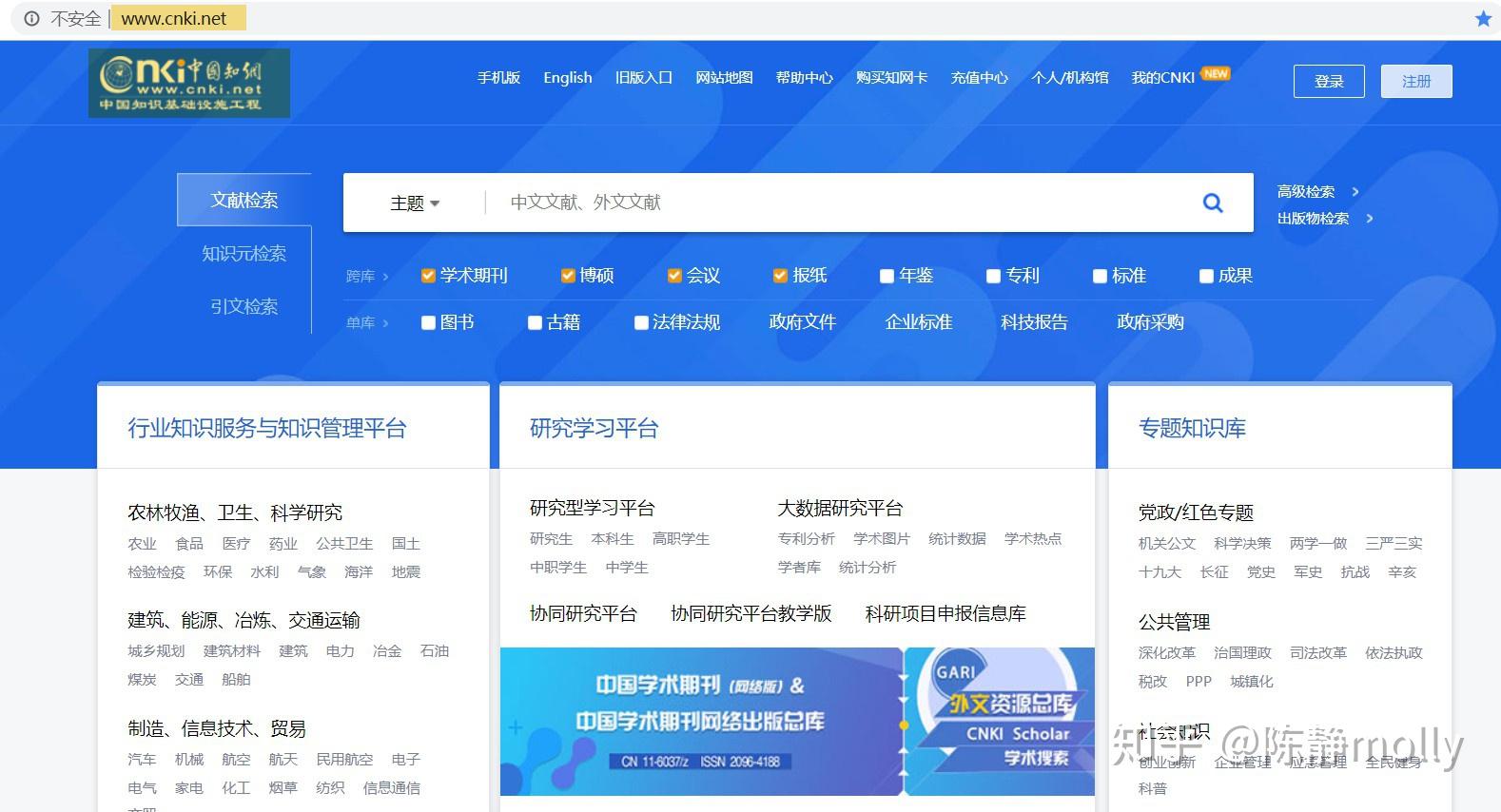The image size is (1501, 812).
Task: Open 协同研究平台教学版 link
Action: 750,614
